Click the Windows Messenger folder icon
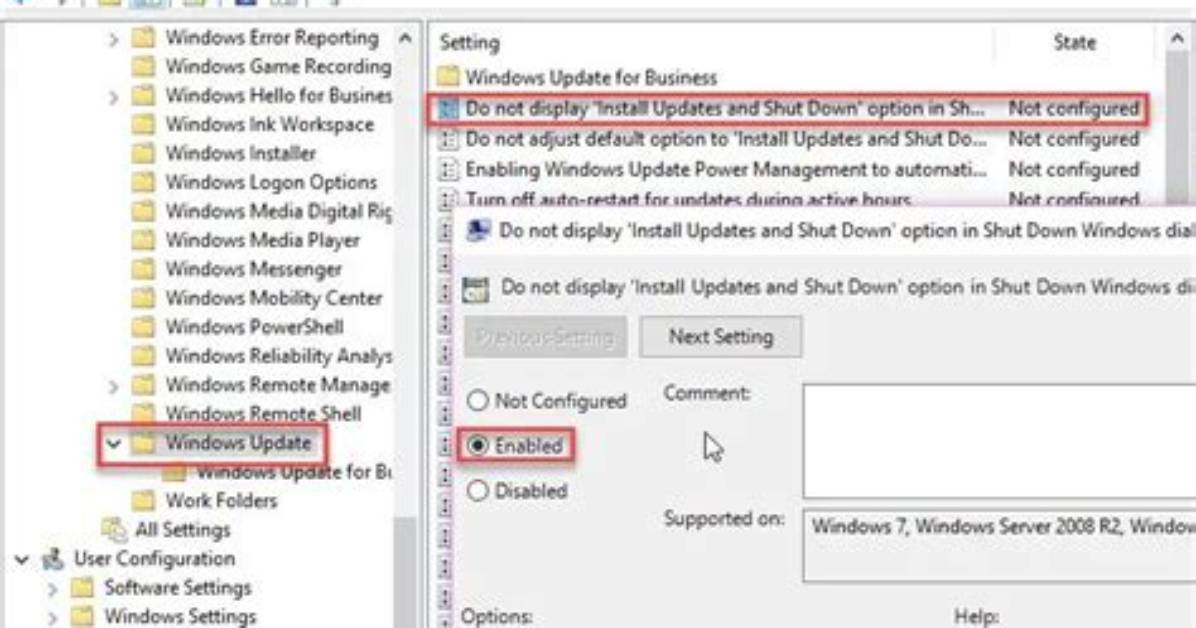The height and width of the screenshot is (628, 1196). point(143,269)
